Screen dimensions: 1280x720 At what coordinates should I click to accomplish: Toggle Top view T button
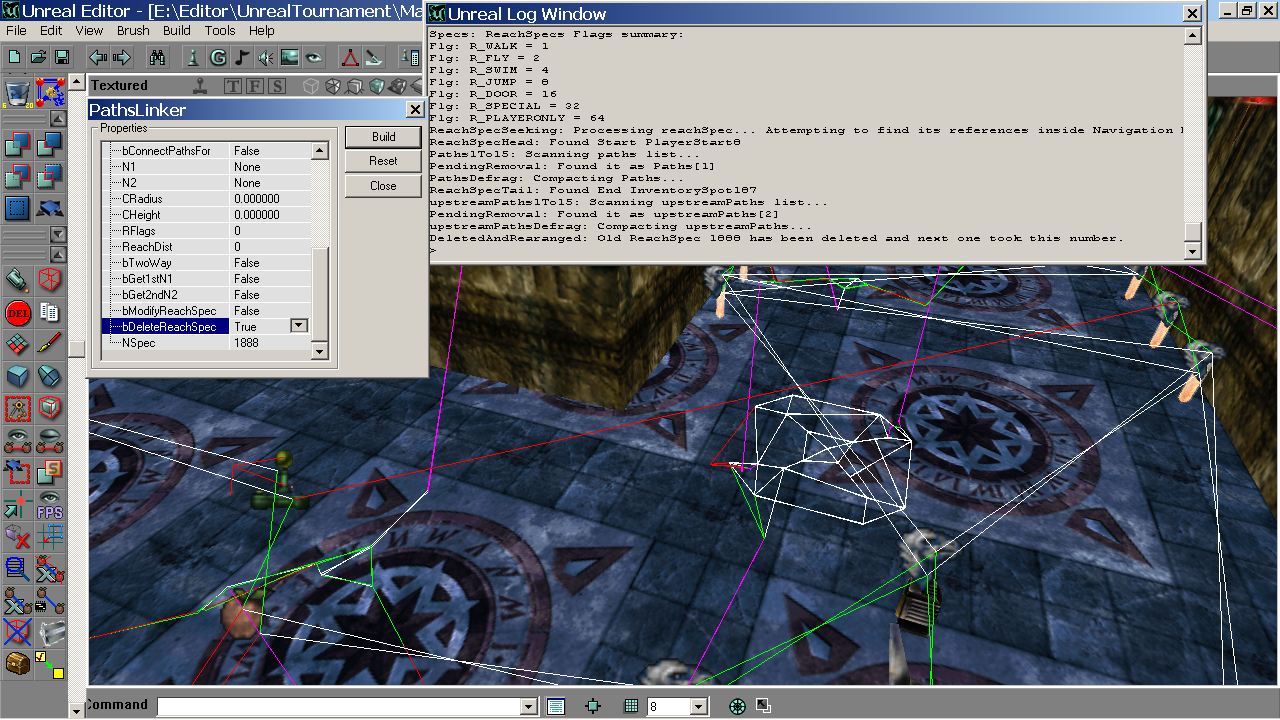pos(233,86)
